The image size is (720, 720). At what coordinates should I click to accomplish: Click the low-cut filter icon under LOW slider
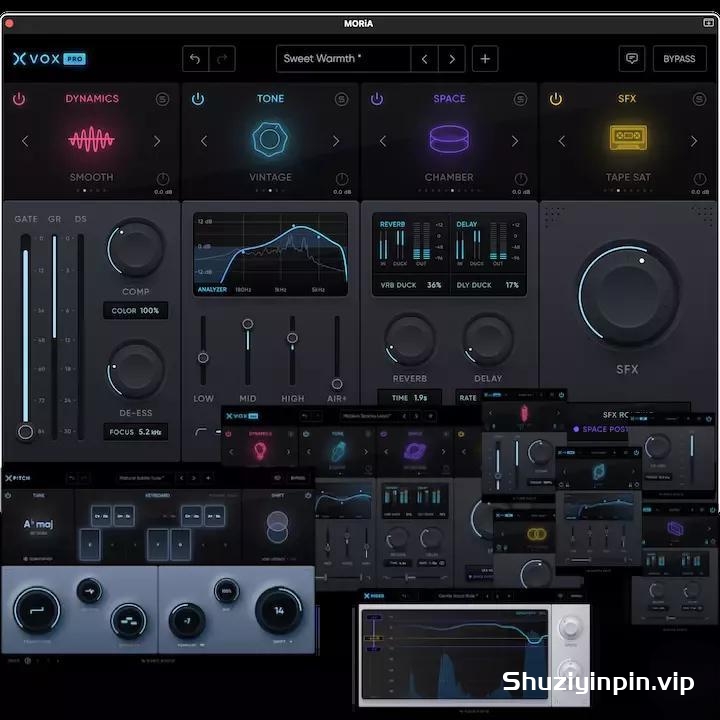[201, 431]
